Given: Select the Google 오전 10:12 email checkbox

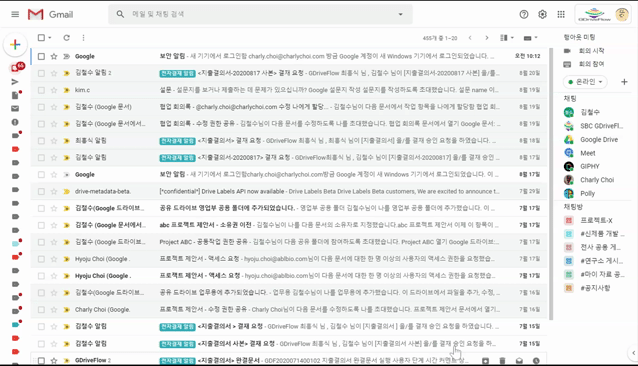Looking at the screenshot, I should (x=41, y=57).
